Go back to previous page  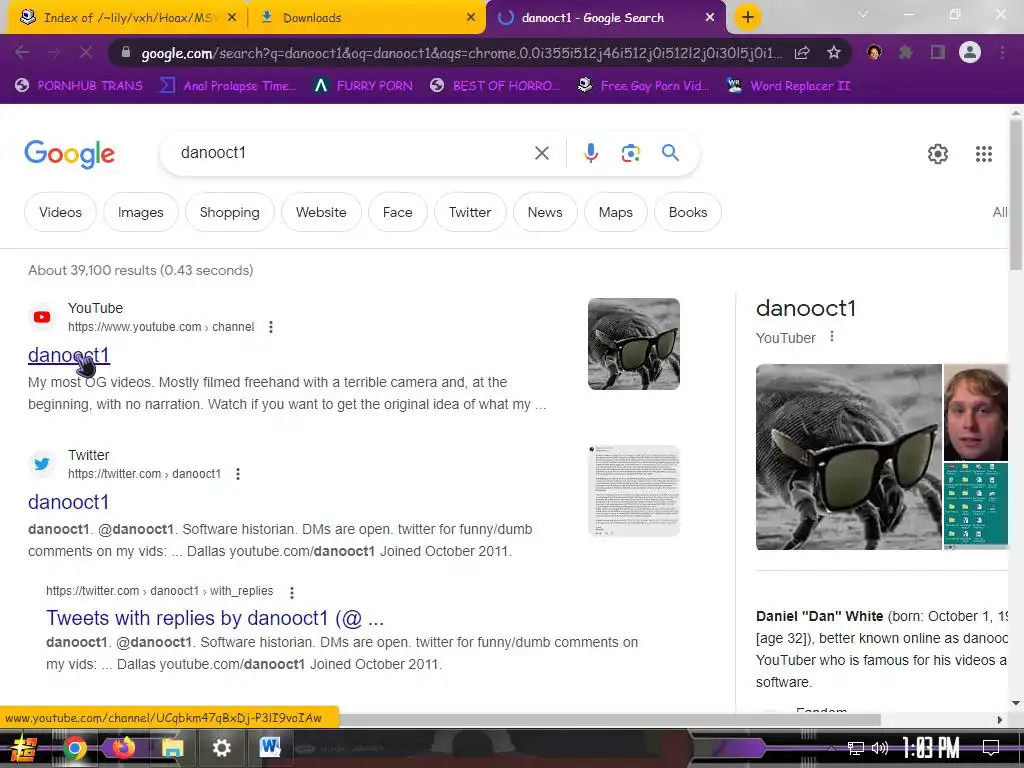point(22,52)
